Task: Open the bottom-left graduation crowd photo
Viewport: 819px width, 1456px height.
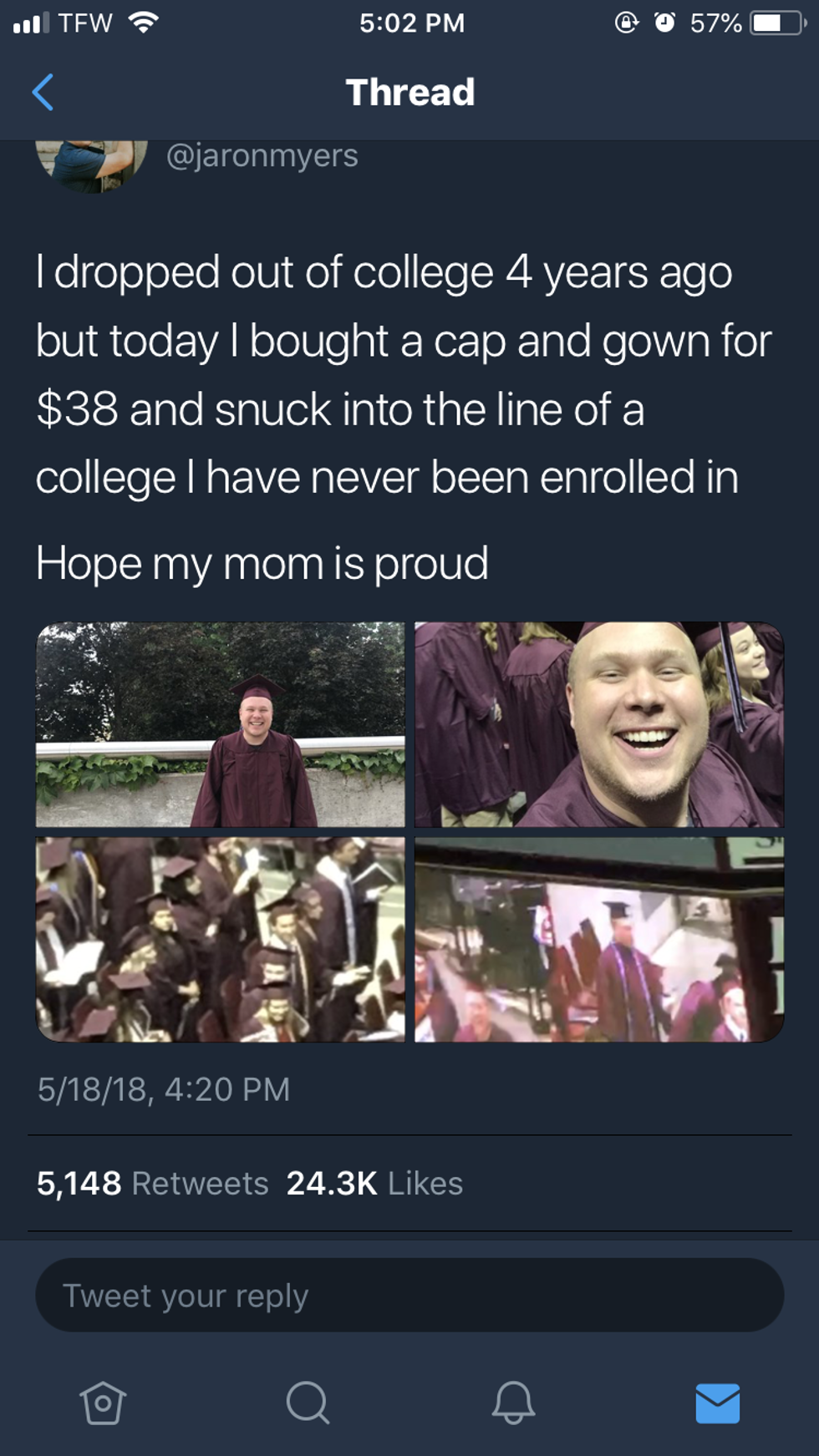Action: click(x=221, y=939)
